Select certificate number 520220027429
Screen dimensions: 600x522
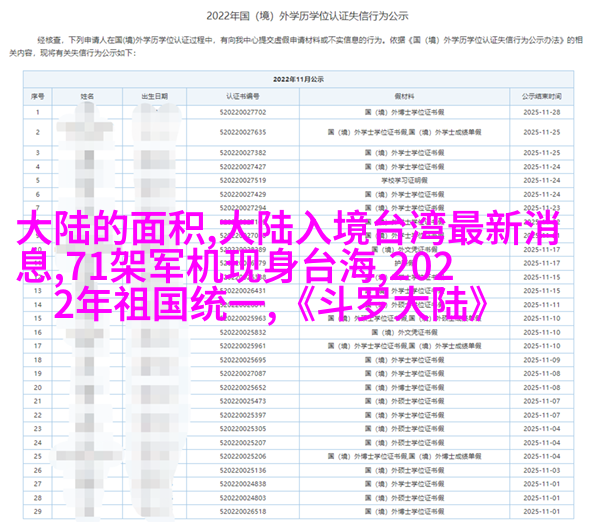pos(243,194)
